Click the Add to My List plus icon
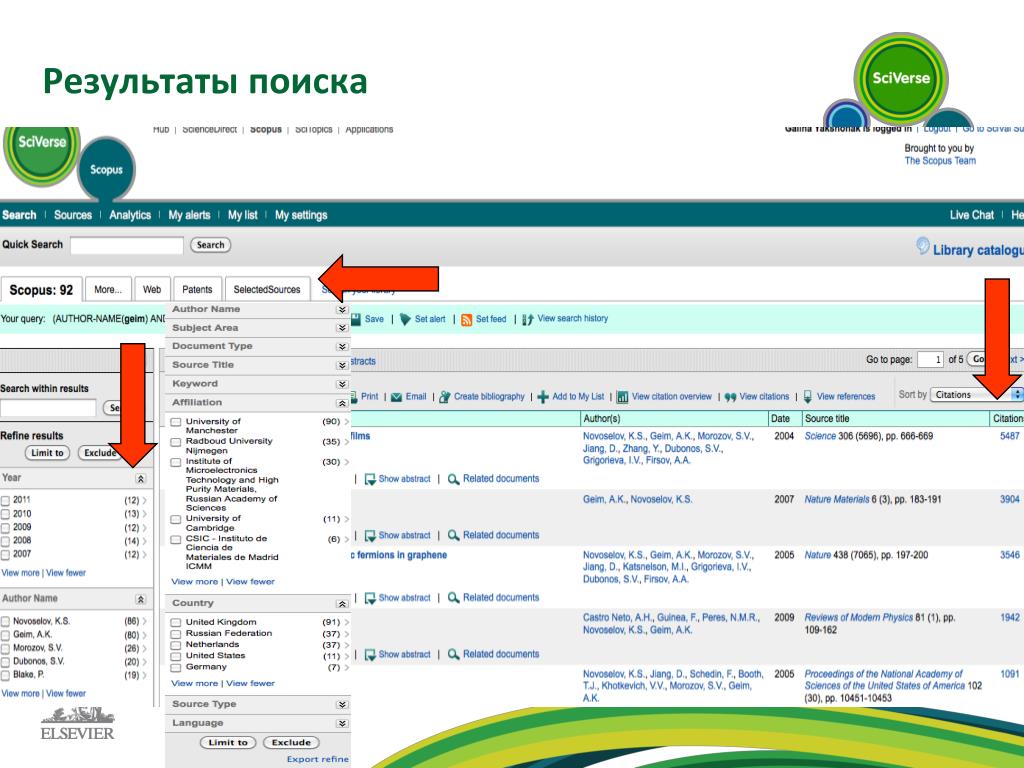This screenshot has height=768, width=1024. (x=543, y=397)
